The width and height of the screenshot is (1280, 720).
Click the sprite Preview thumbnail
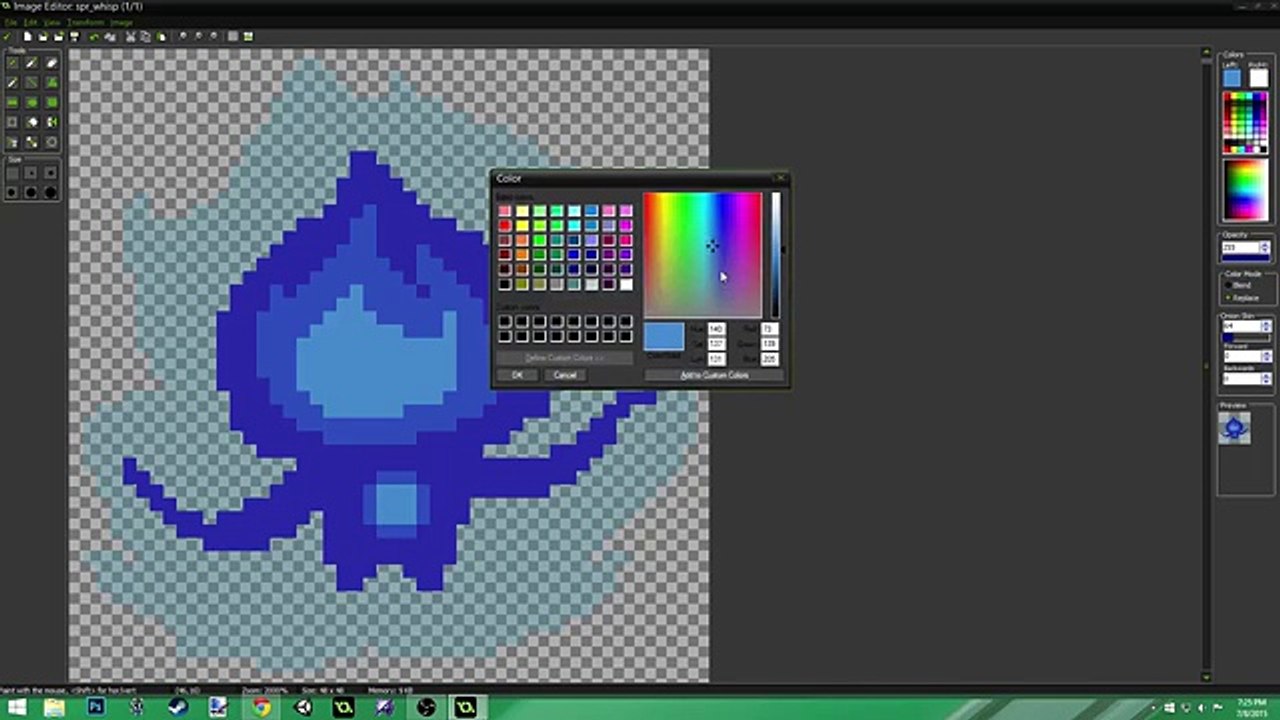[1235, 428]
